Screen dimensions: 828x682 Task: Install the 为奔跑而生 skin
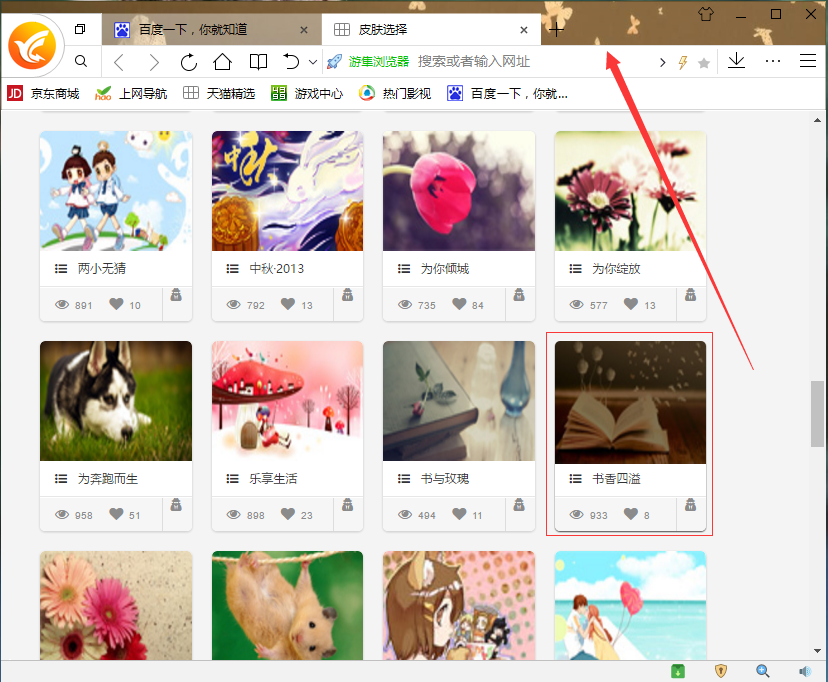[x=176, y=505]
